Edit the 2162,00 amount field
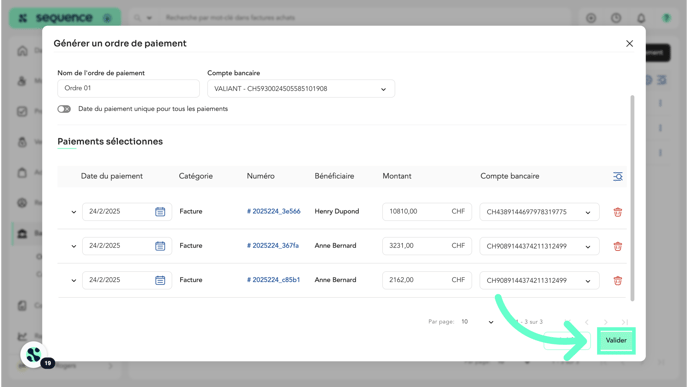This screenshot has height=387, width=688. point(427,280)
